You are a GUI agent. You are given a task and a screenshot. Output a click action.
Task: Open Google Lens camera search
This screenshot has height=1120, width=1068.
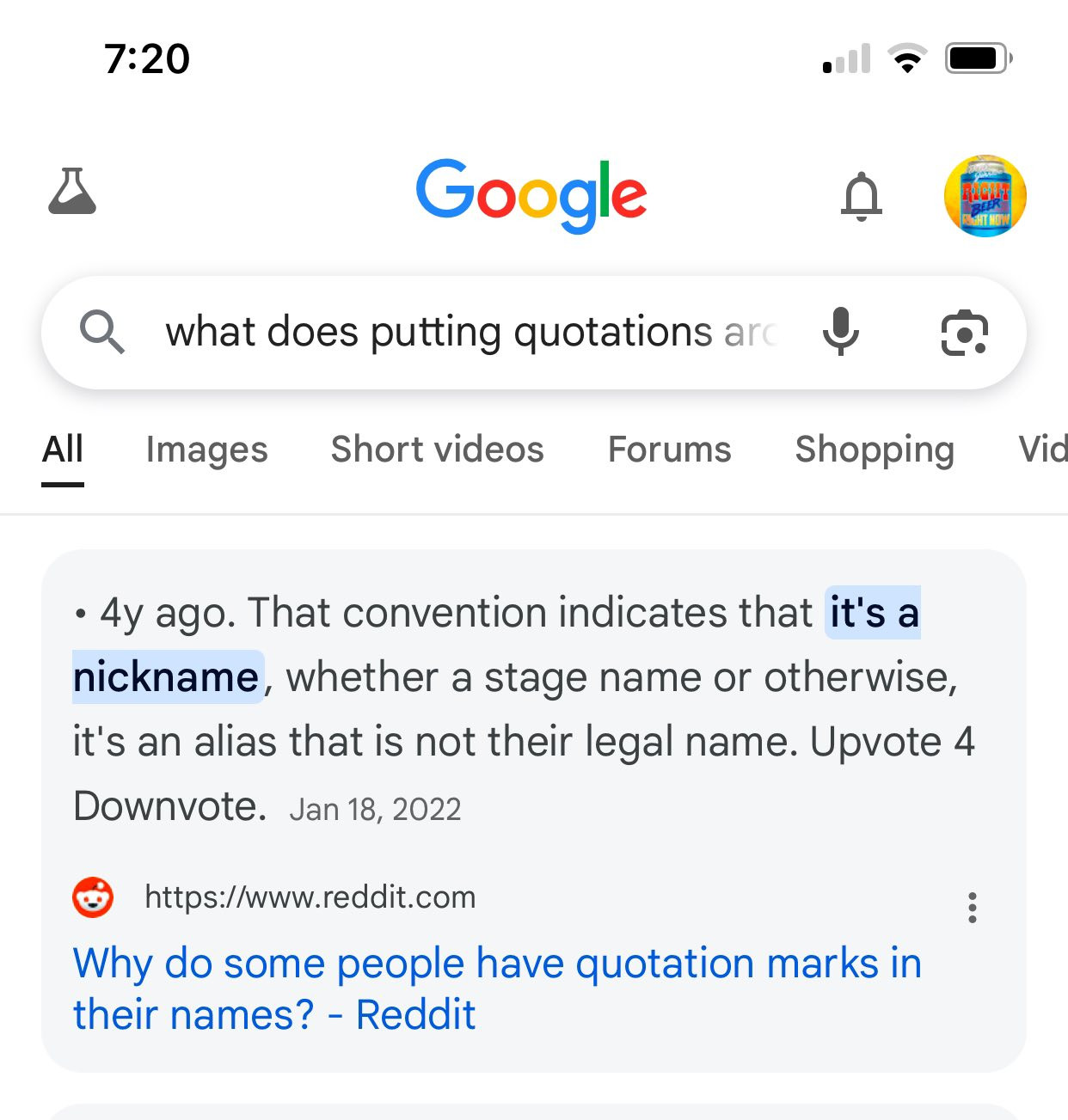[x=964, y=333]
